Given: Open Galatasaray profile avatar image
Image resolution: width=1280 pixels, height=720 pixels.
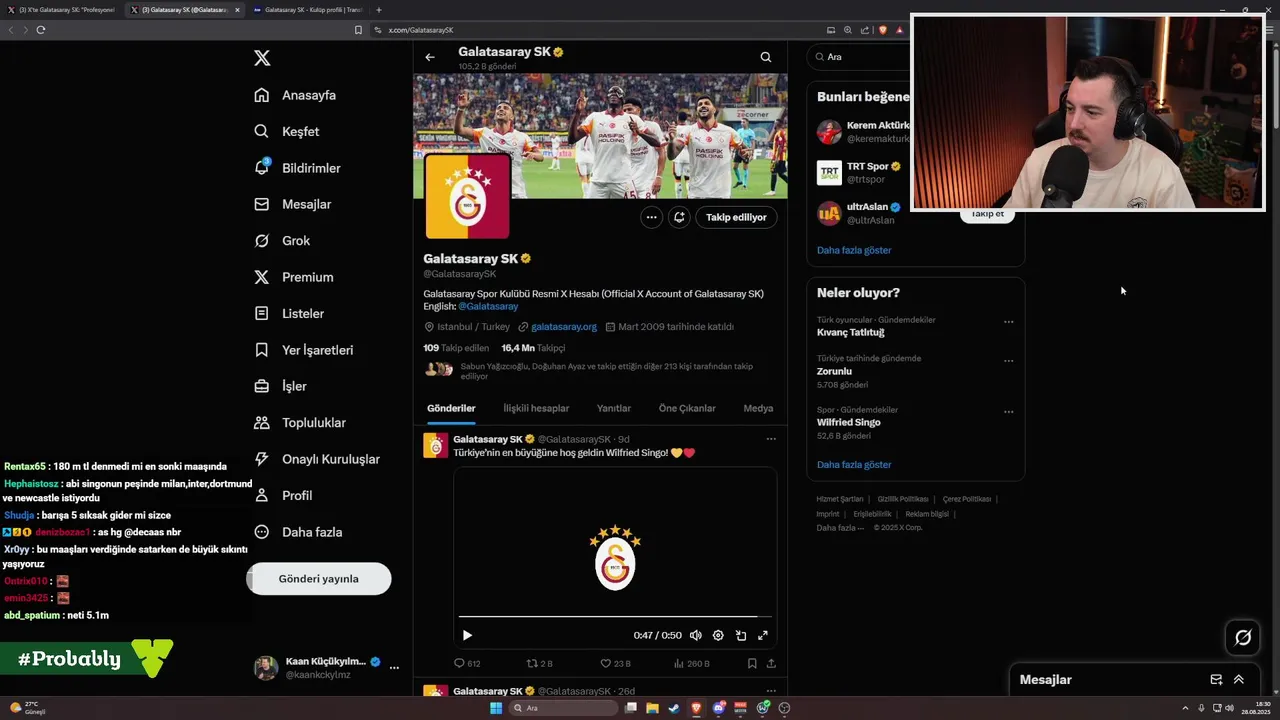Looking at the screenshot, I should pos(467,197).
